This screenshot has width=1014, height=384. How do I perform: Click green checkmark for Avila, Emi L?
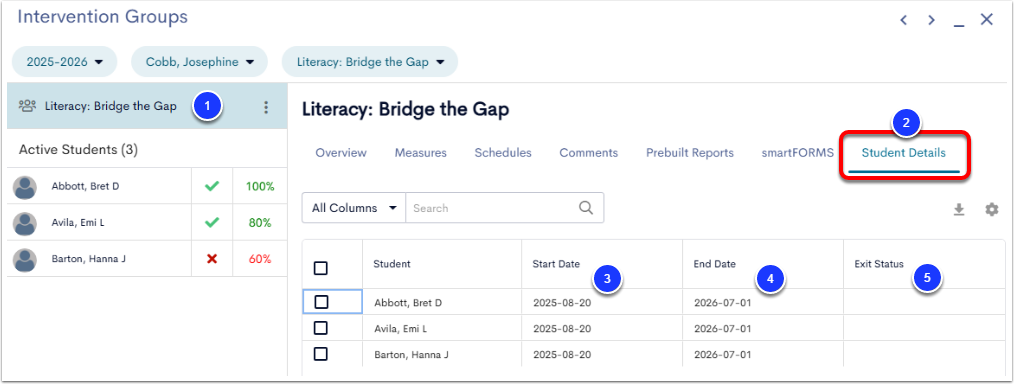coord(212,223)
